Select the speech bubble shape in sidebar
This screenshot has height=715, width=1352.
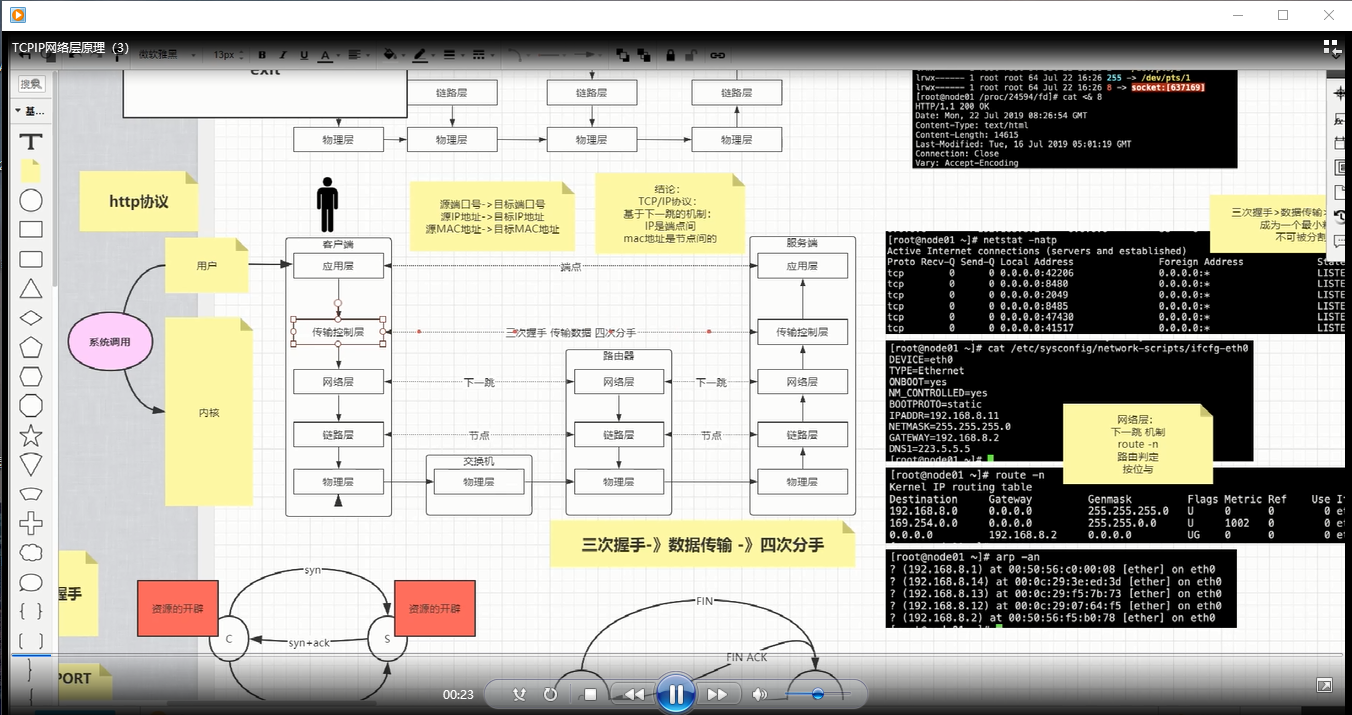[x=32, y=582]
